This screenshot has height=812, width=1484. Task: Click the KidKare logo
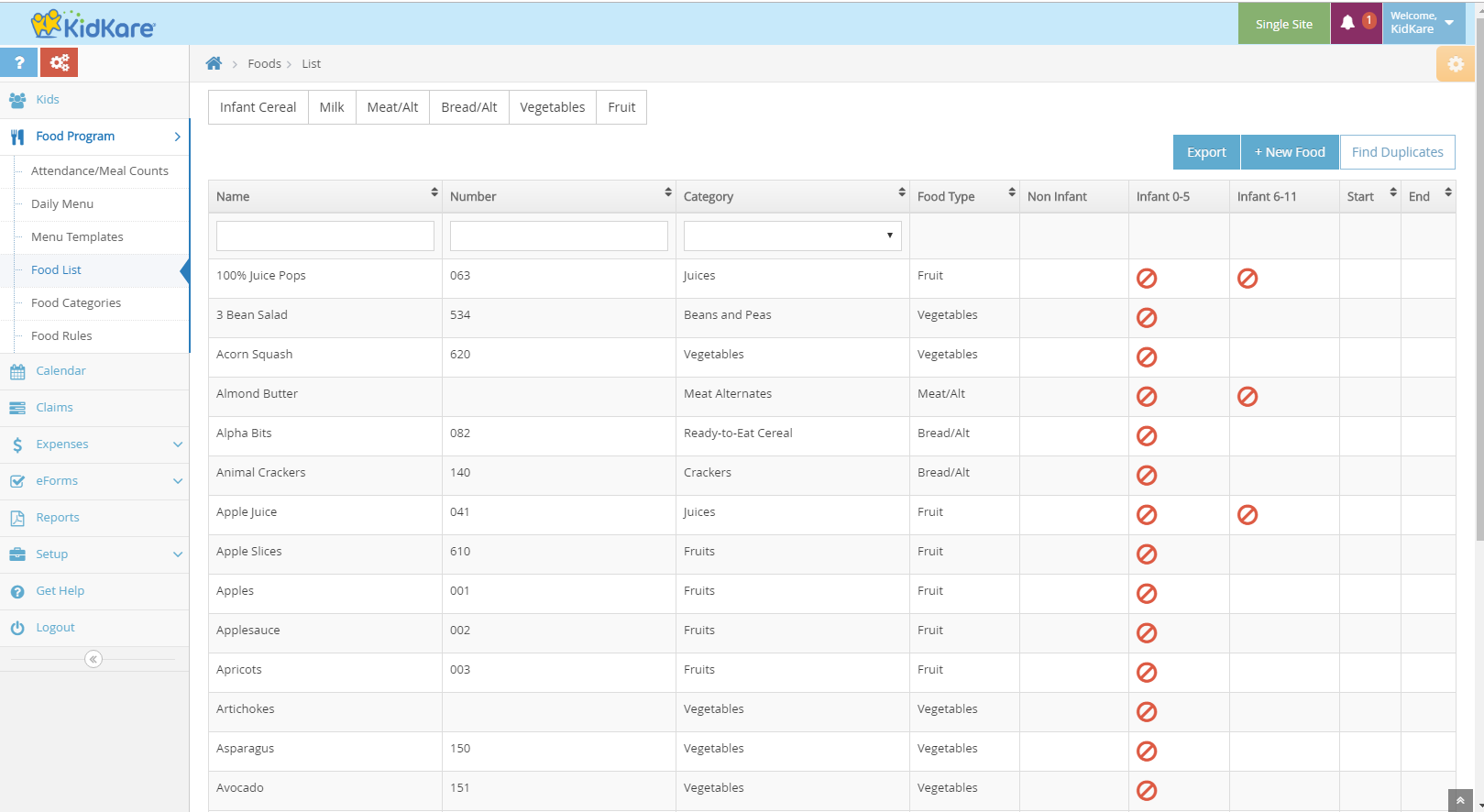pos(93,25)
